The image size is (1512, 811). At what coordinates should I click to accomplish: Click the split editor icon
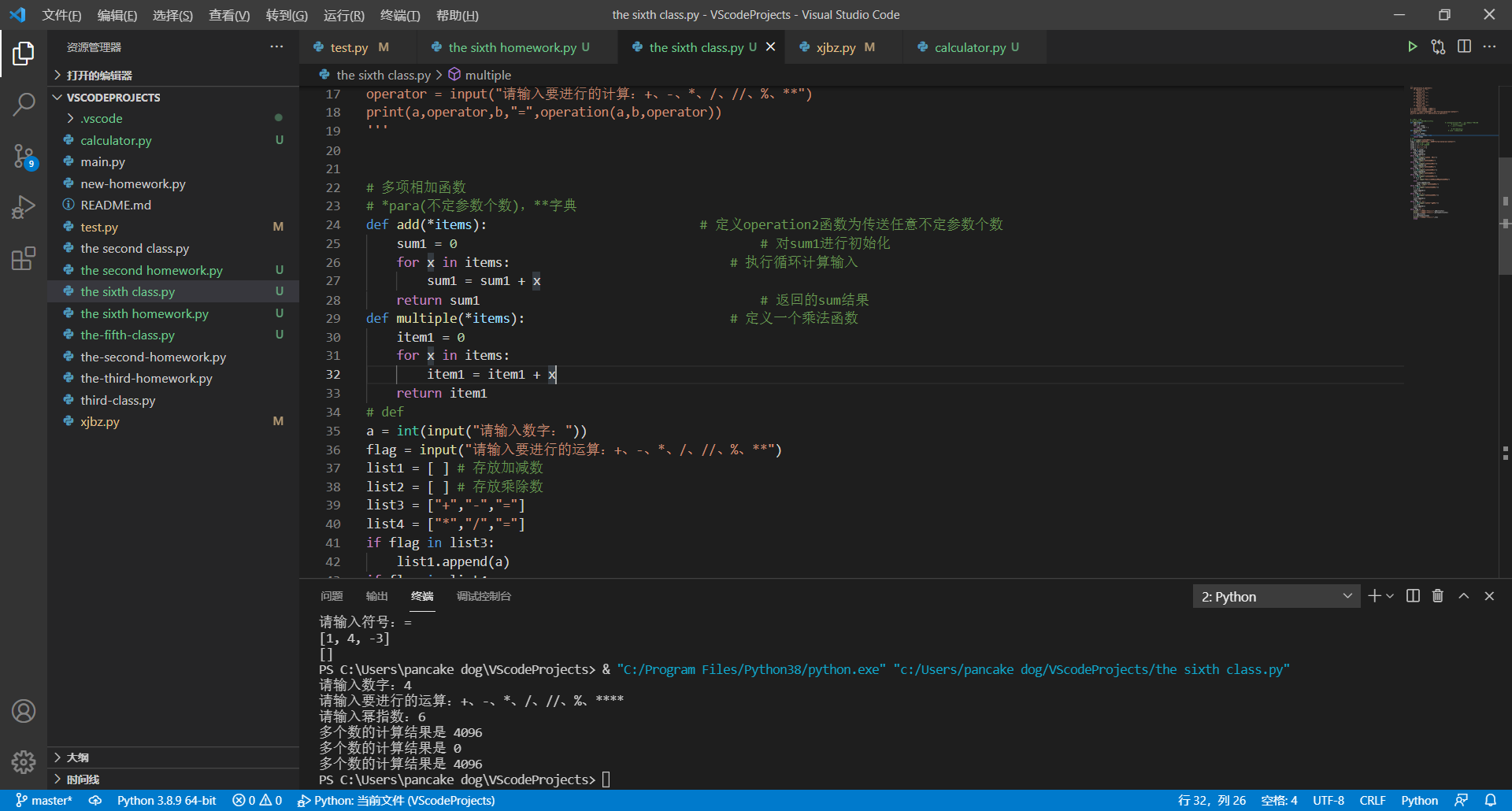(x=1464, y=47)
